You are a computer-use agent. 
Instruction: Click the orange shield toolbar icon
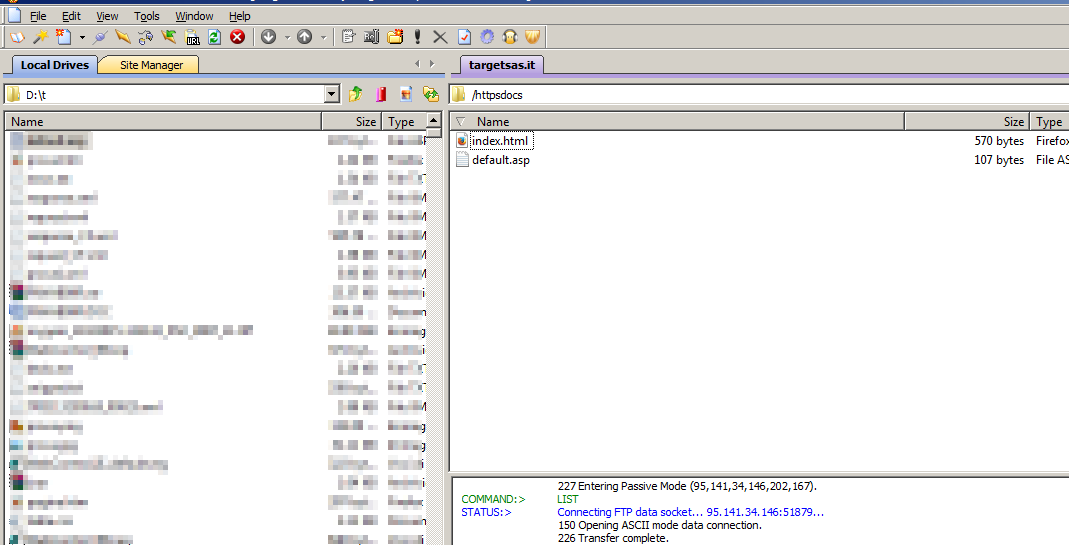[532, 37]
